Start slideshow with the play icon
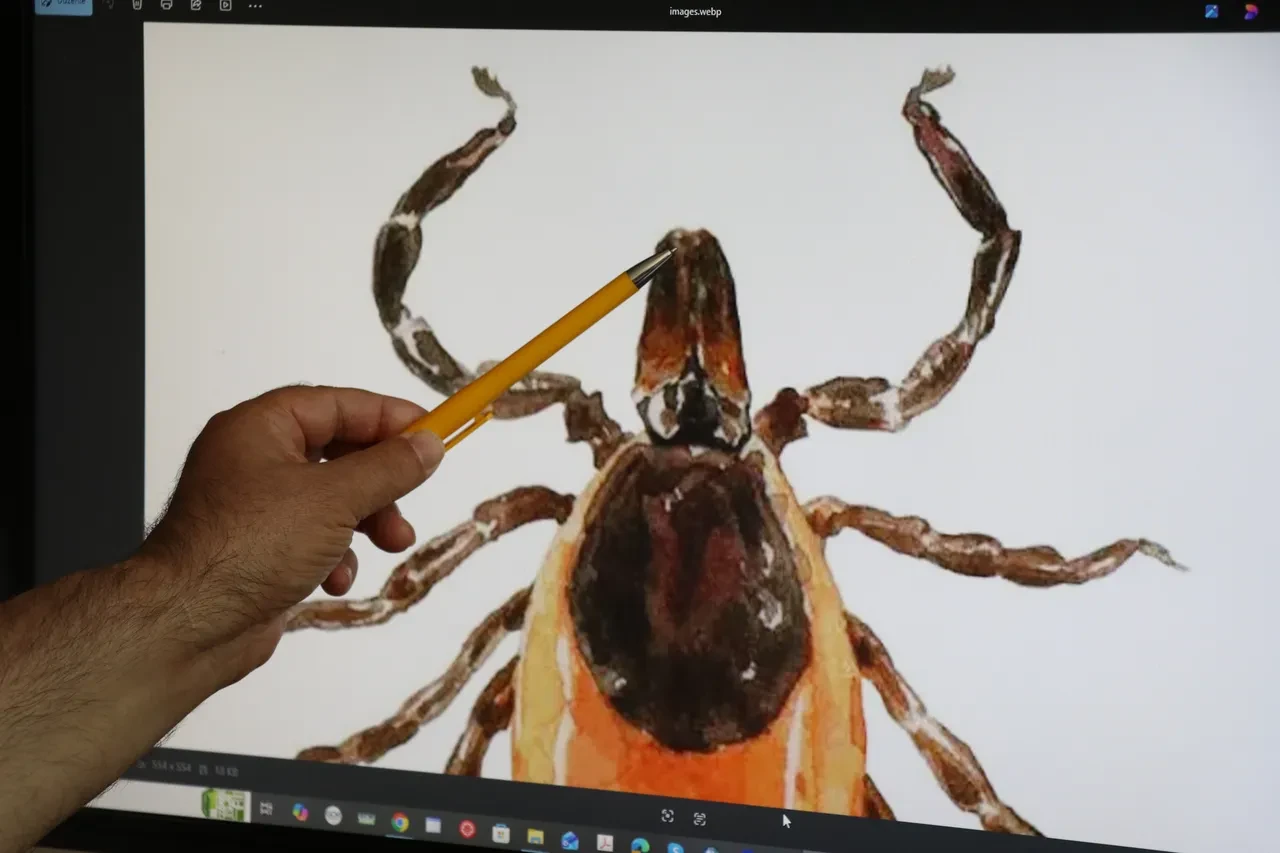The width and height of the screenshot is (1280, 853). tap(225, 5)
